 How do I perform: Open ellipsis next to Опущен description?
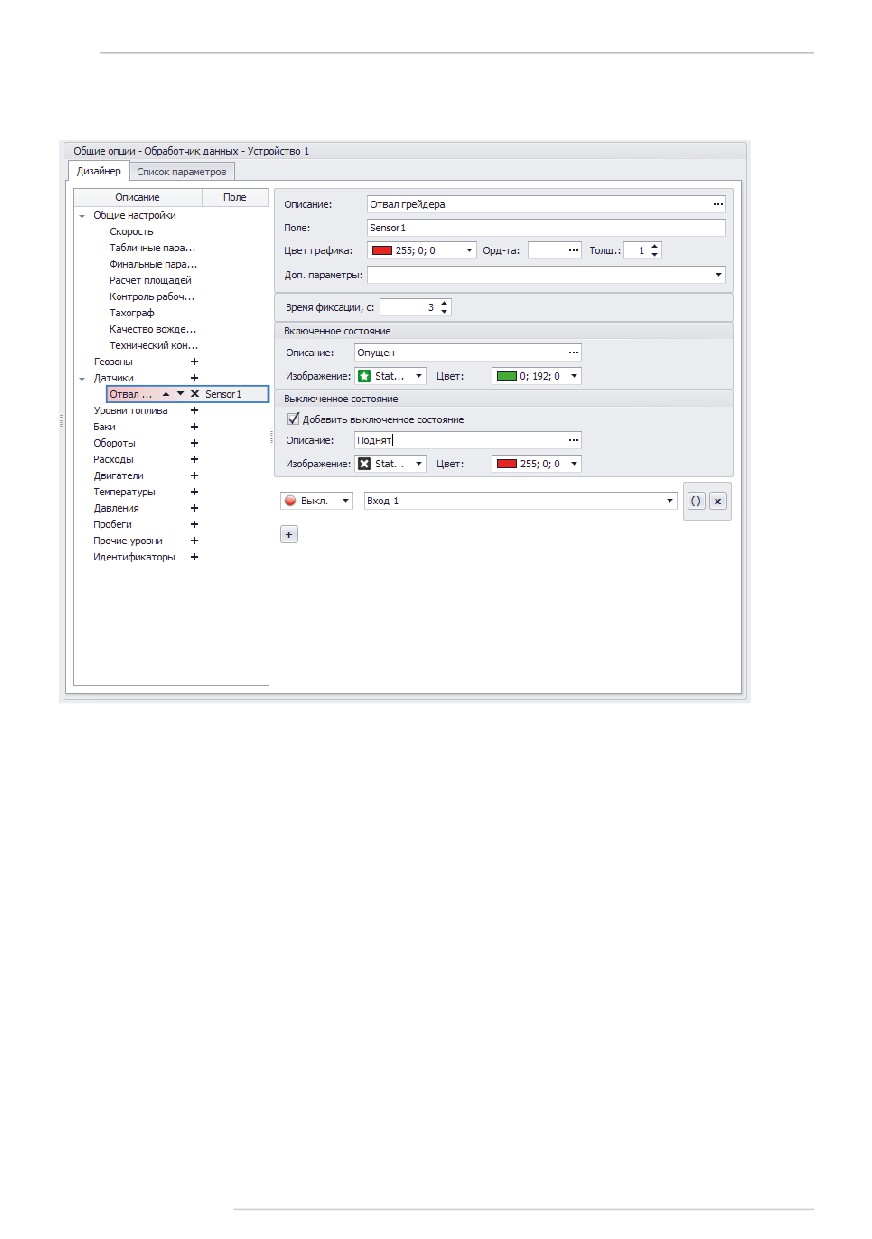[x=574, y=352]
